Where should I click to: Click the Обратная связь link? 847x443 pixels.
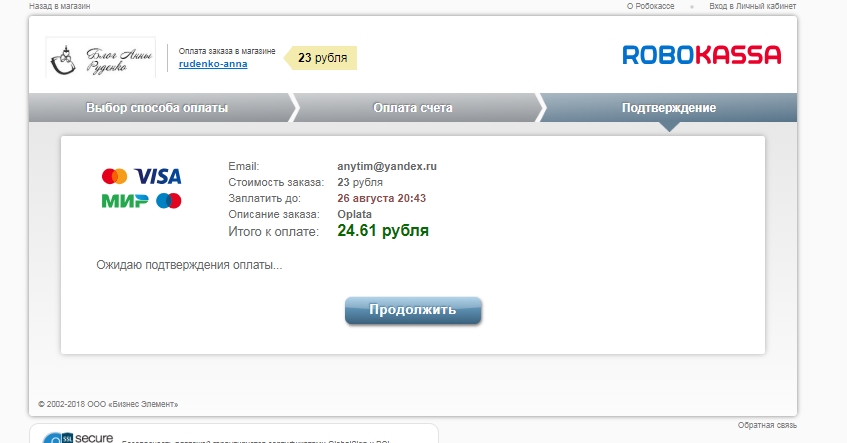[x=767, y=426]
